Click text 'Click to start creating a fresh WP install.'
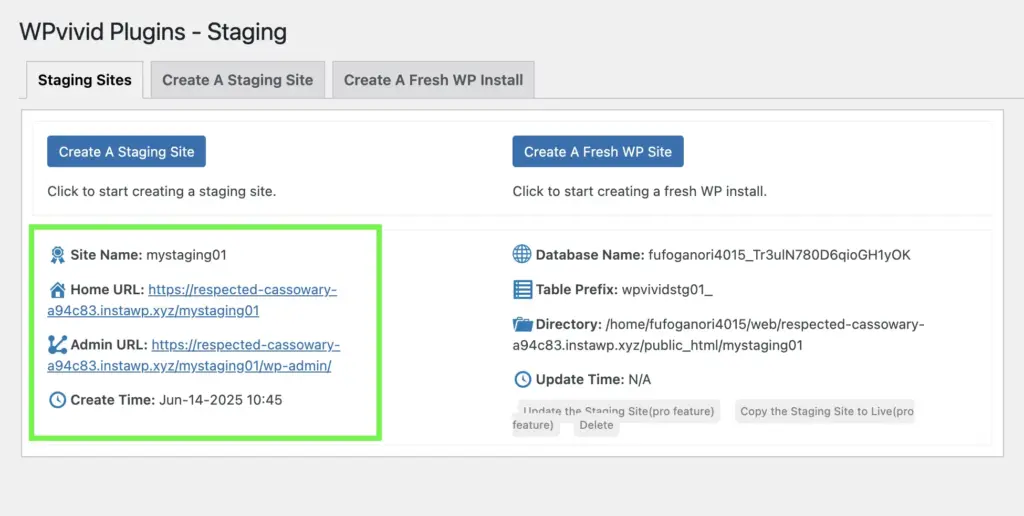1024x516 pixels. (x=639, y=192)
